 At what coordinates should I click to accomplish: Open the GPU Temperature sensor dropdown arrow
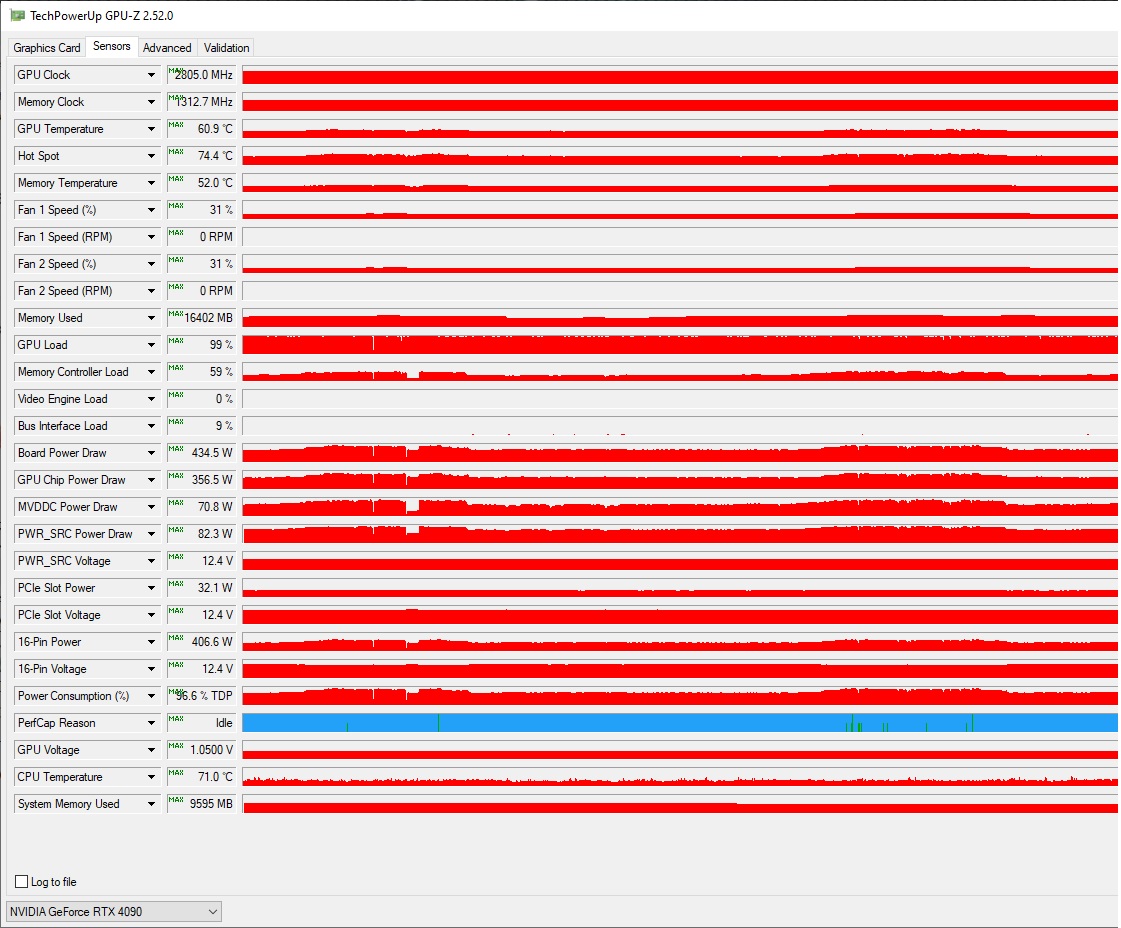[x=152, y=129]
